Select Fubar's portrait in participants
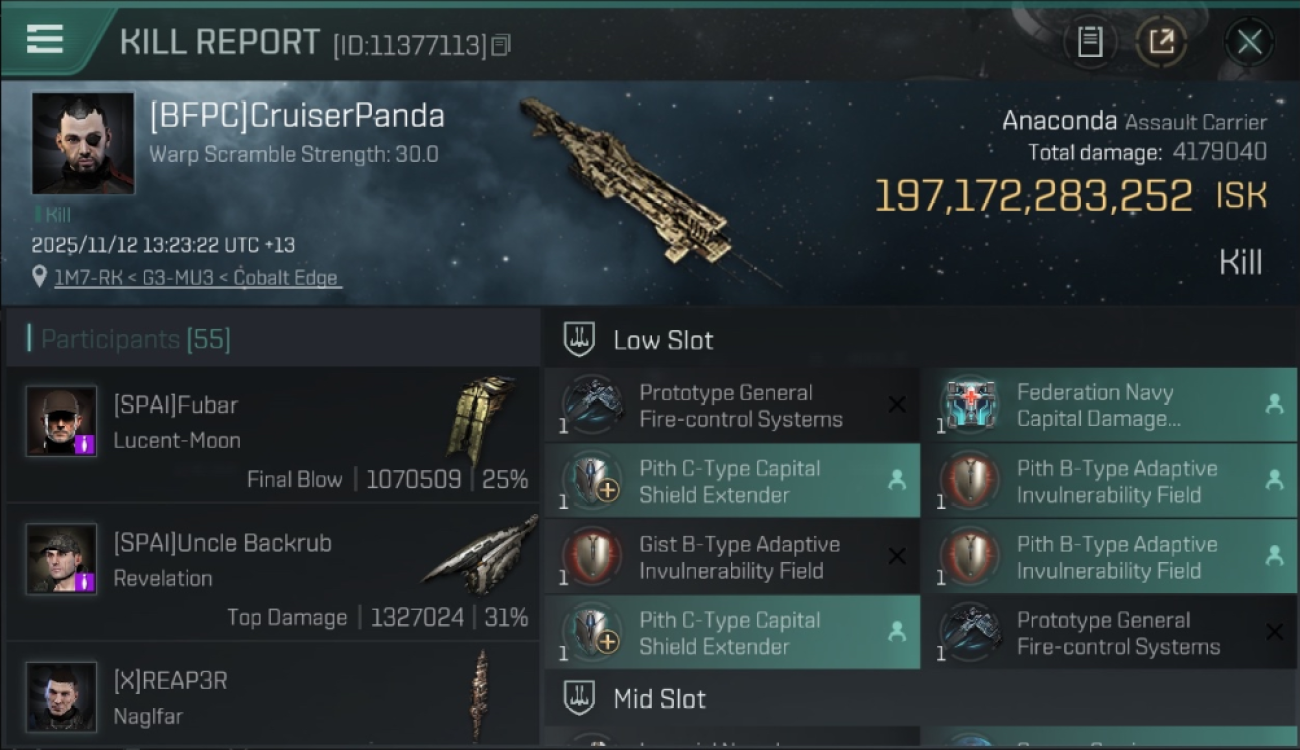Image resolution: width=1300 pixels, height=750 pixels. coord(62,420)
